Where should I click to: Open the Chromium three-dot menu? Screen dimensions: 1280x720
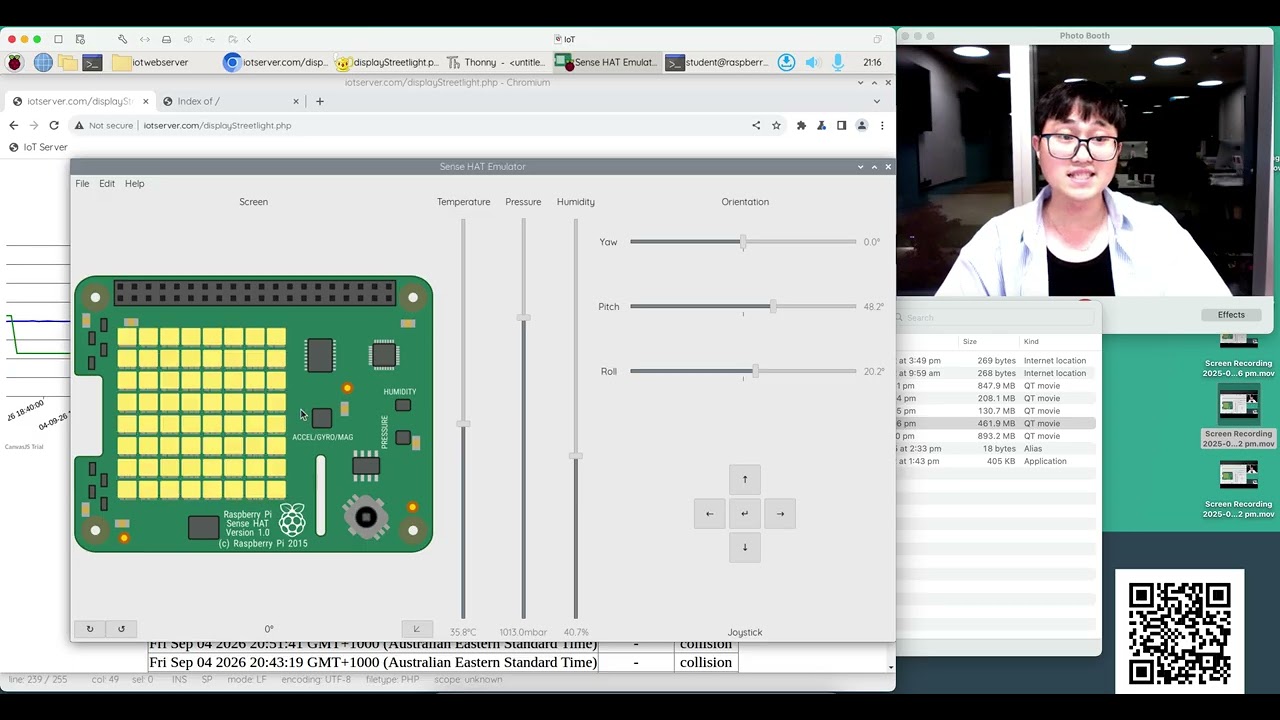pos(882,125)
